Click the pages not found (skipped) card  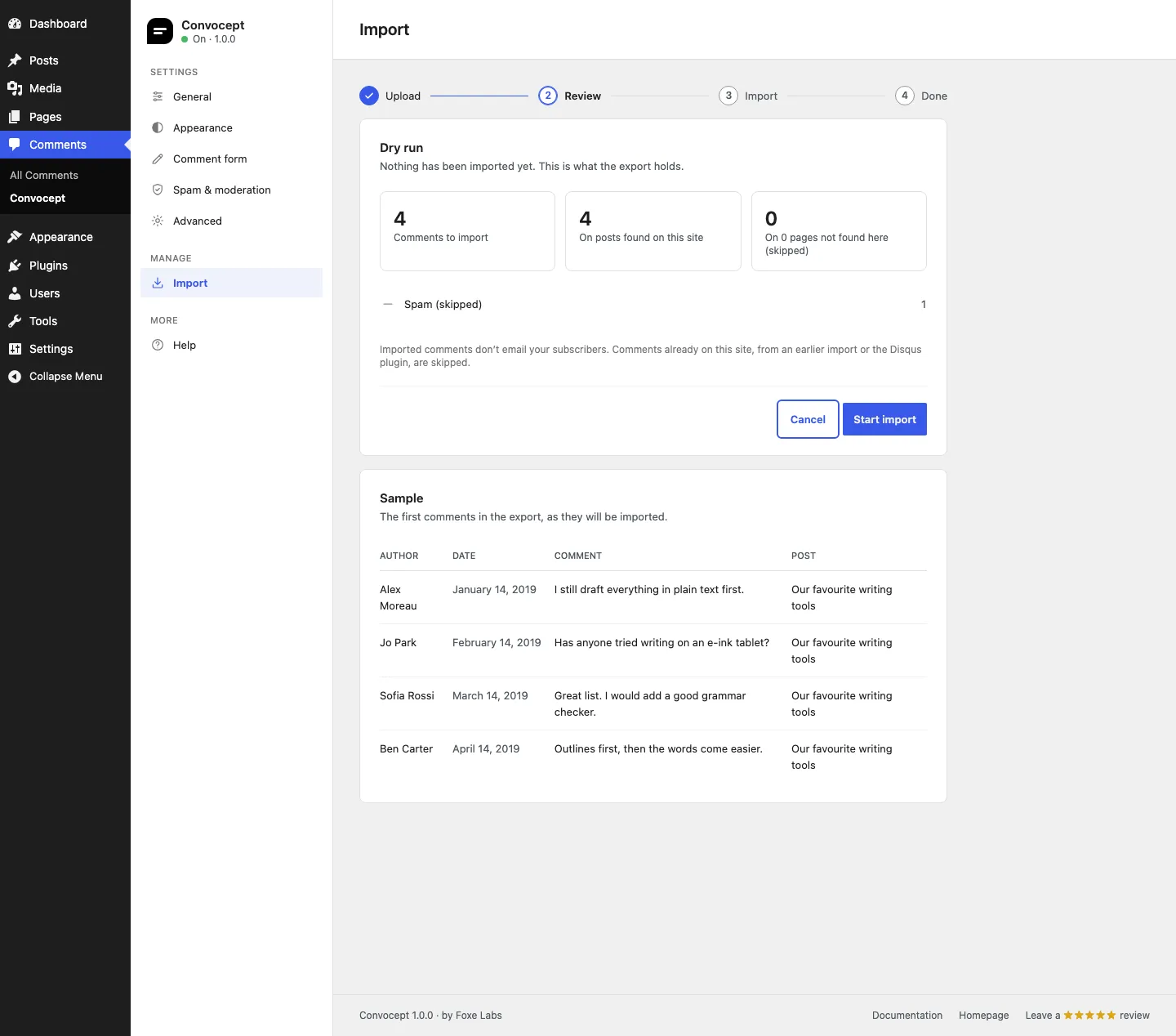click(839, 231)
